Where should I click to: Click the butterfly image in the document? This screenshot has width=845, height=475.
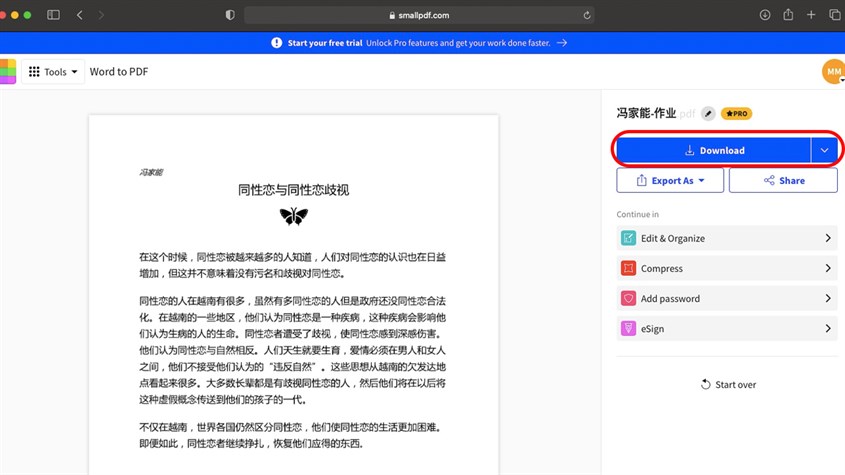[294, 216]
